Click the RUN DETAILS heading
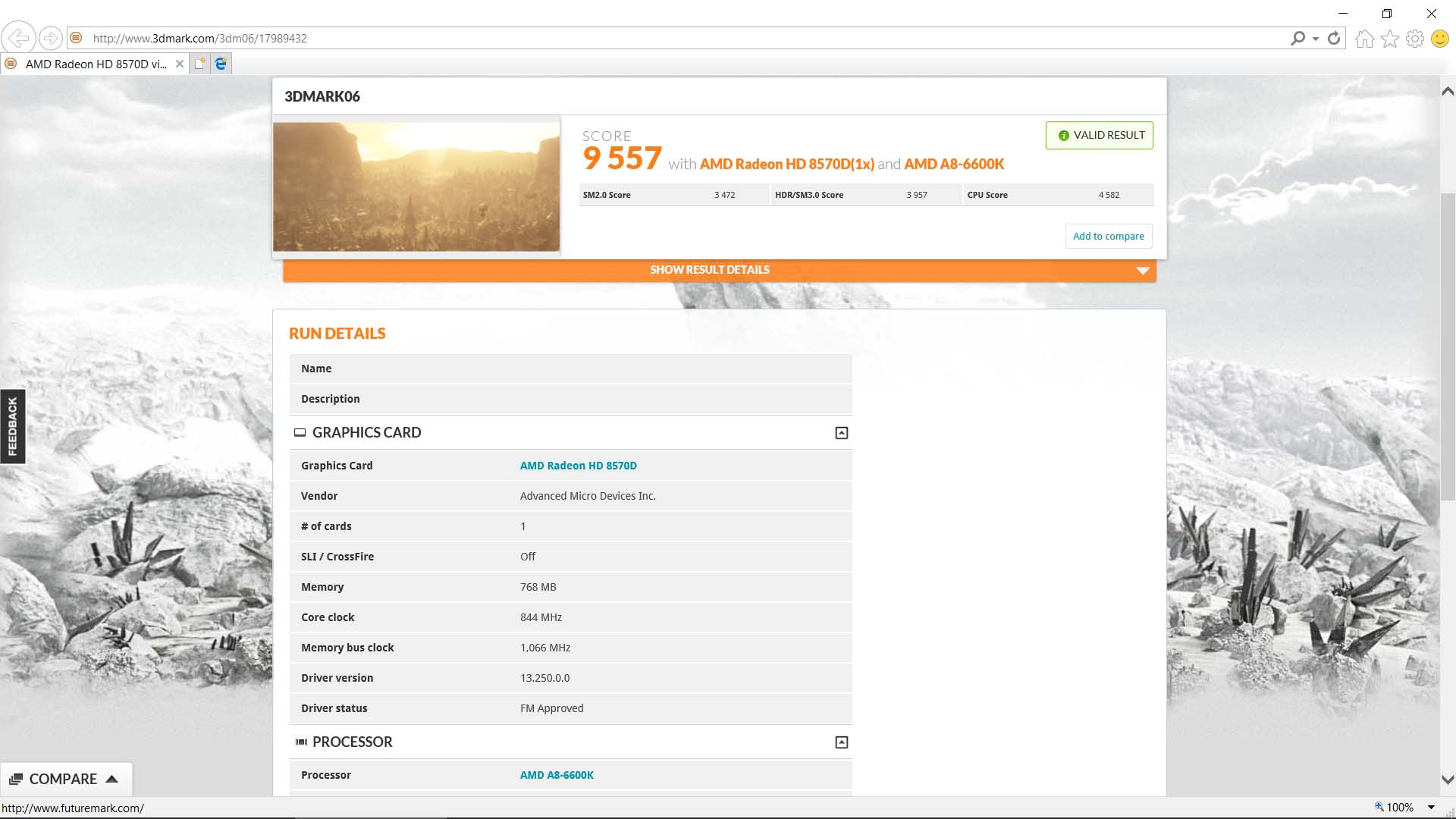The image size is (1456, 819). click(337, 334)
